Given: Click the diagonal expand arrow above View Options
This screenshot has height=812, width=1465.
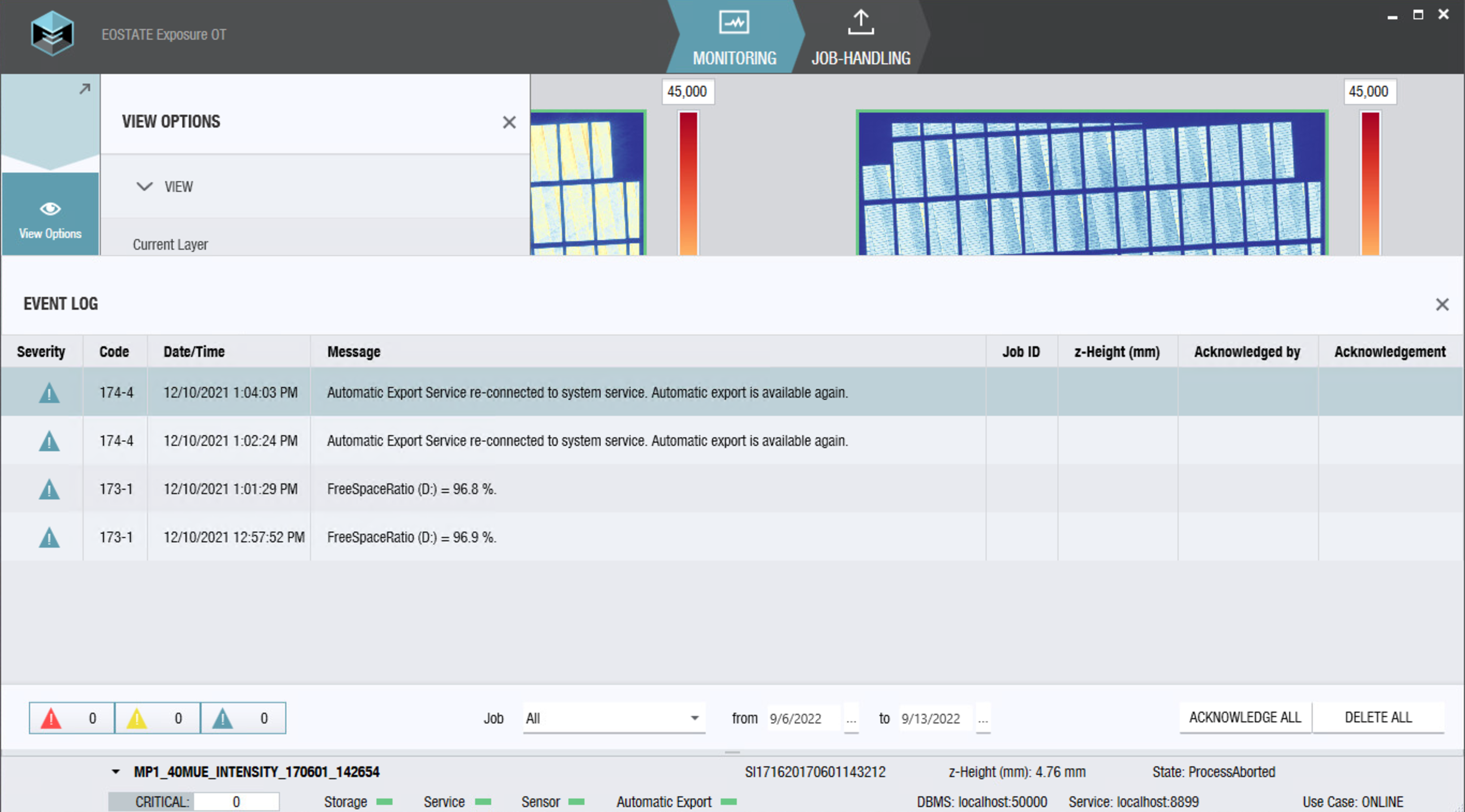Looking at the screenshot, I should point(84,89).
